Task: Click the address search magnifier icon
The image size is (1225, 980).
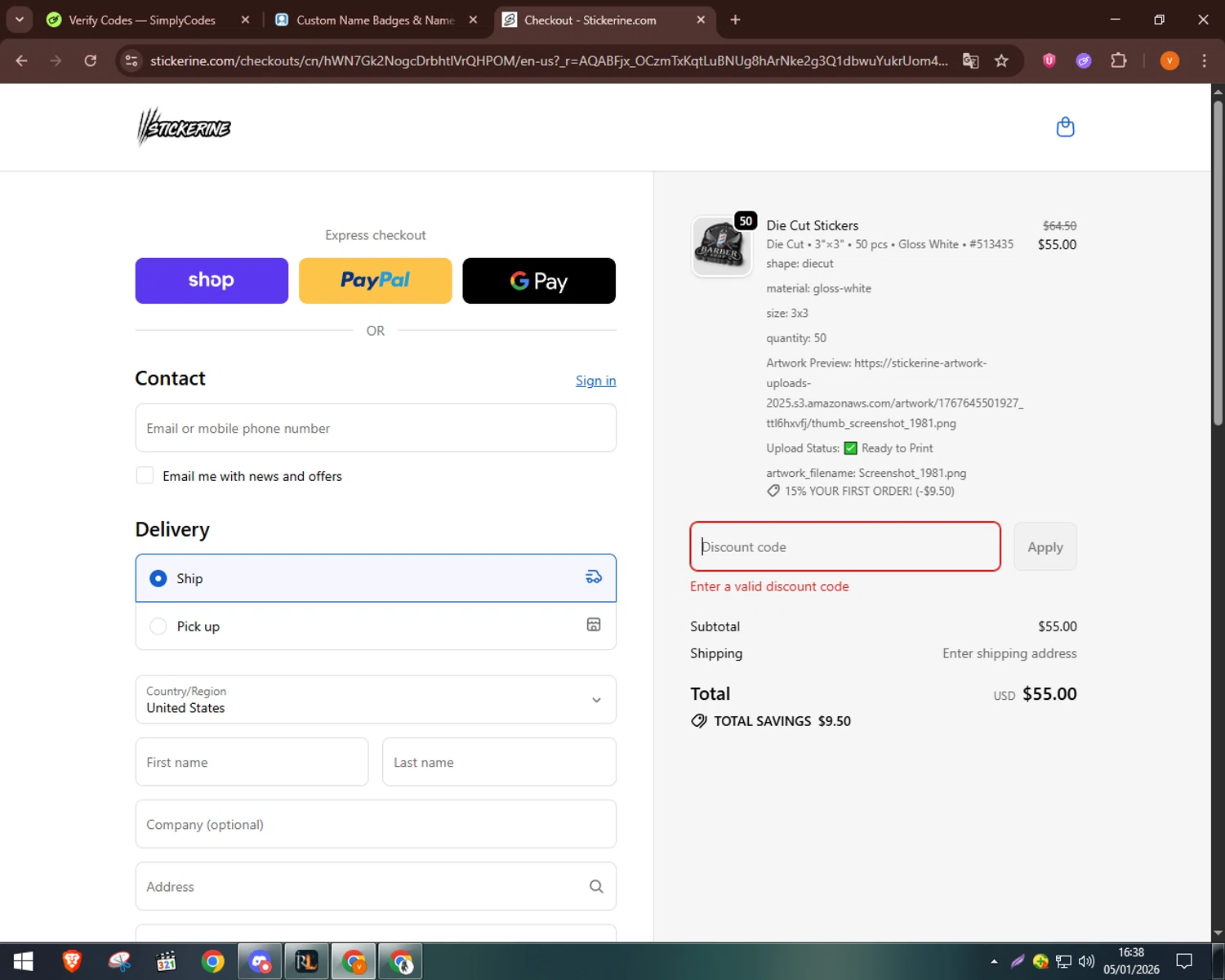Action: [x=596, y=886]
